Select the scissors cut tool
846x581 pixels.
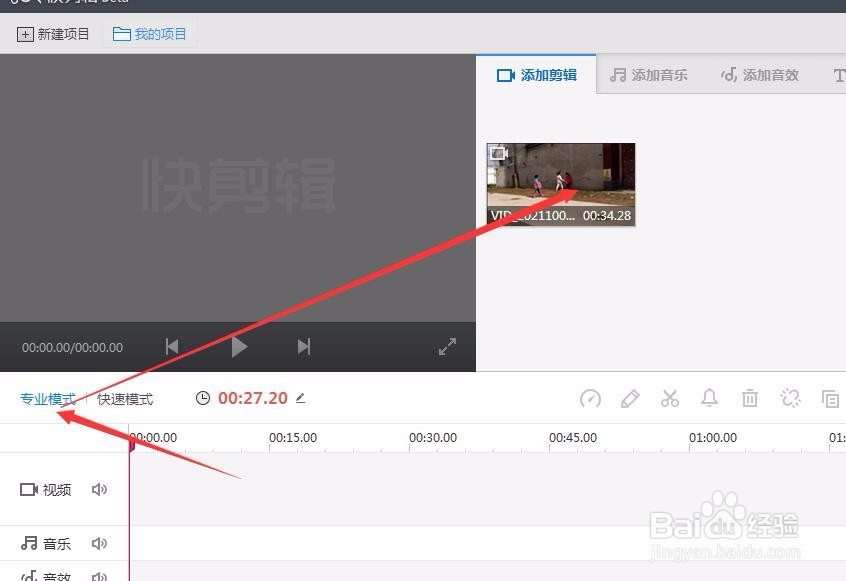(x=669, y=398)
